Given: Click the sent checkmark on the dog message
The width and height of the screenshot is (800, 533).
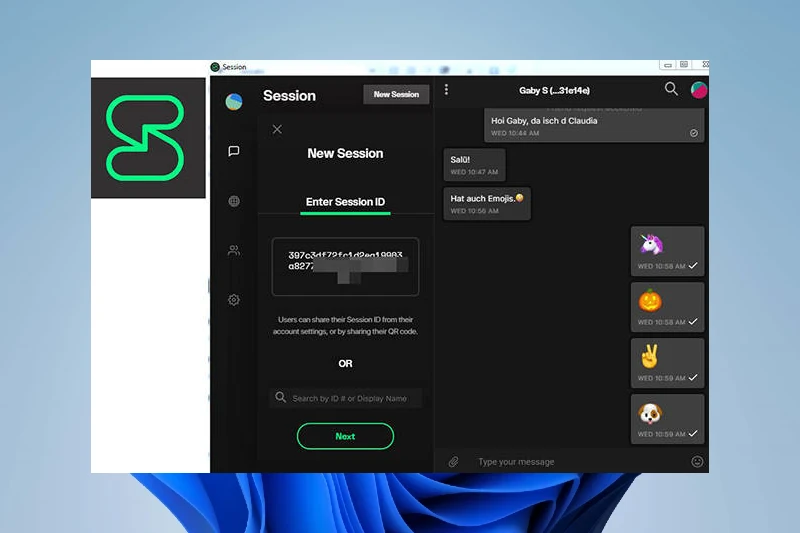Looking at the screenshot, I should point(693,434).
